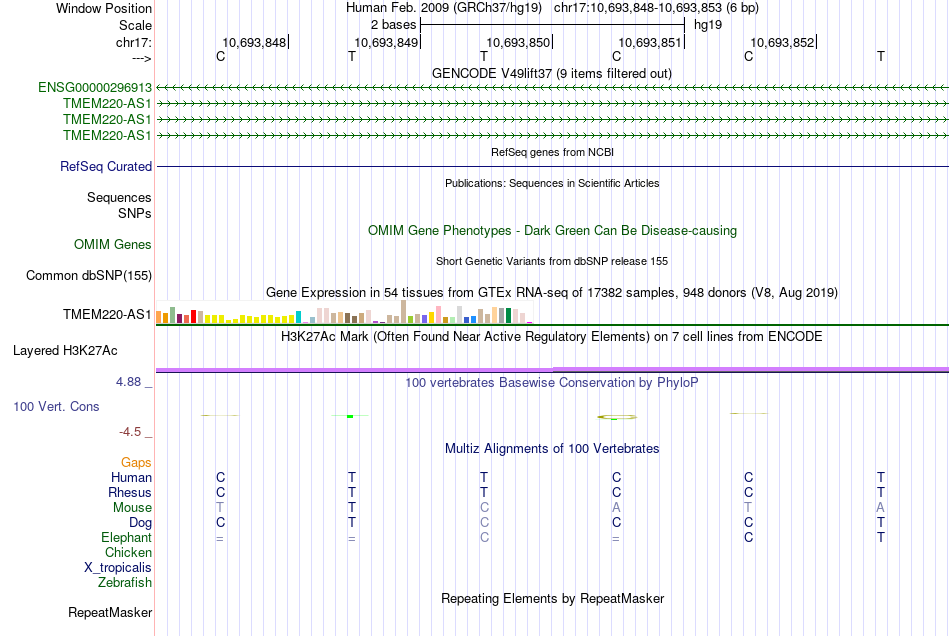950x636 pixels.
Task: Select the Chicken alignment row label
Action: (x=128, y=552)
